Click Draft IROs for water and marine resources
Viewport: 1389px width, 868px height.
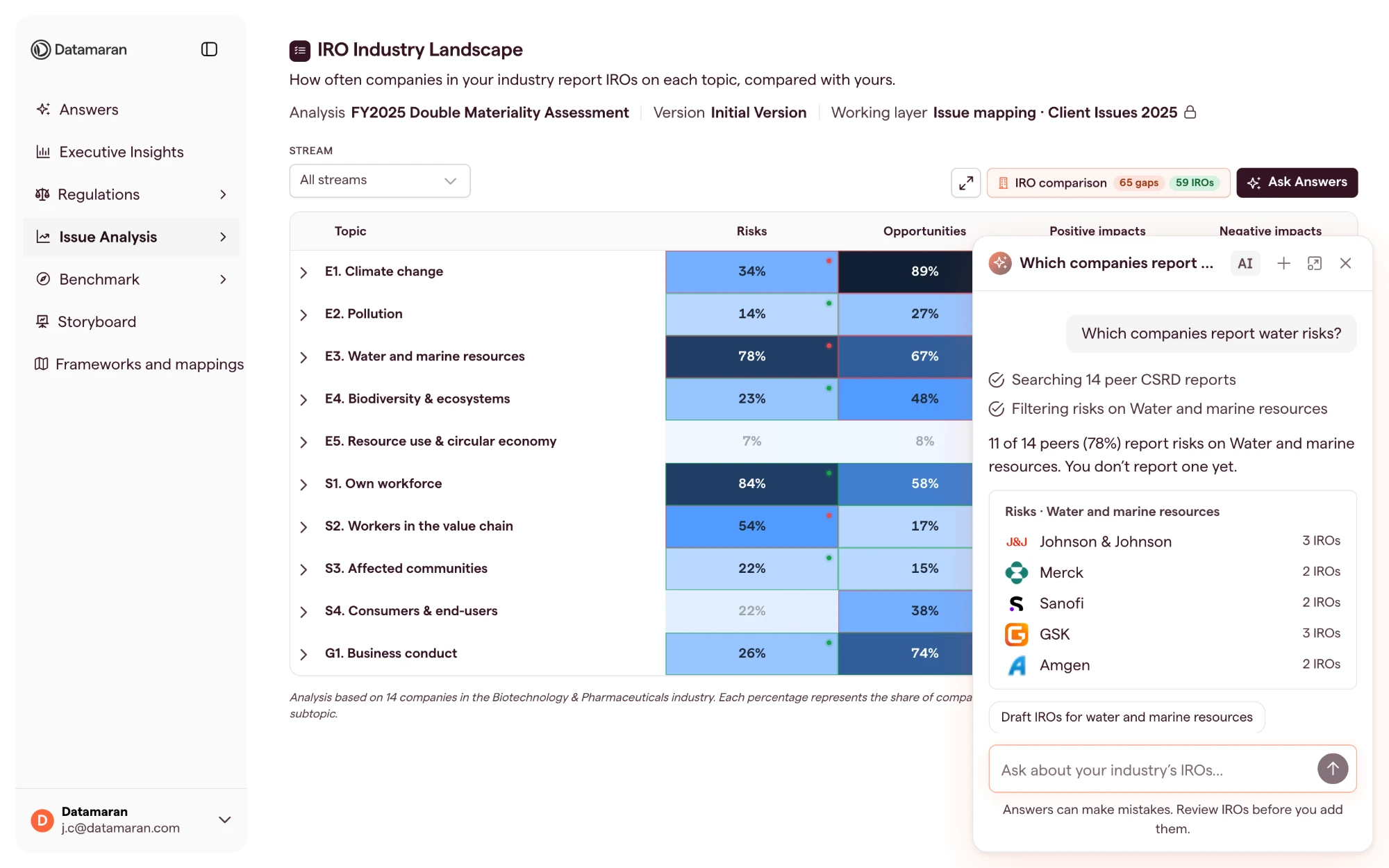pos(1126,717)
